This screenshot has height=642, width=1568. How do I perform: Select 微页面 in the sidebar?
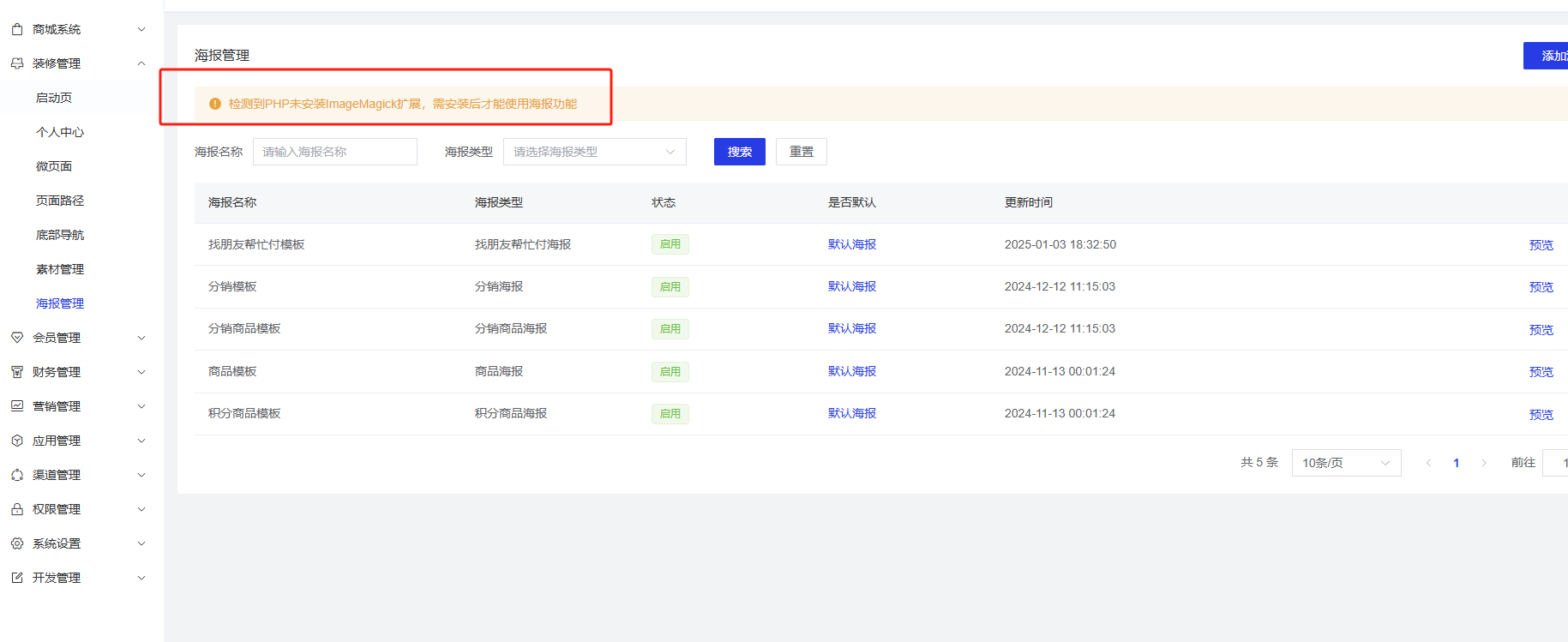click(54, 166)
